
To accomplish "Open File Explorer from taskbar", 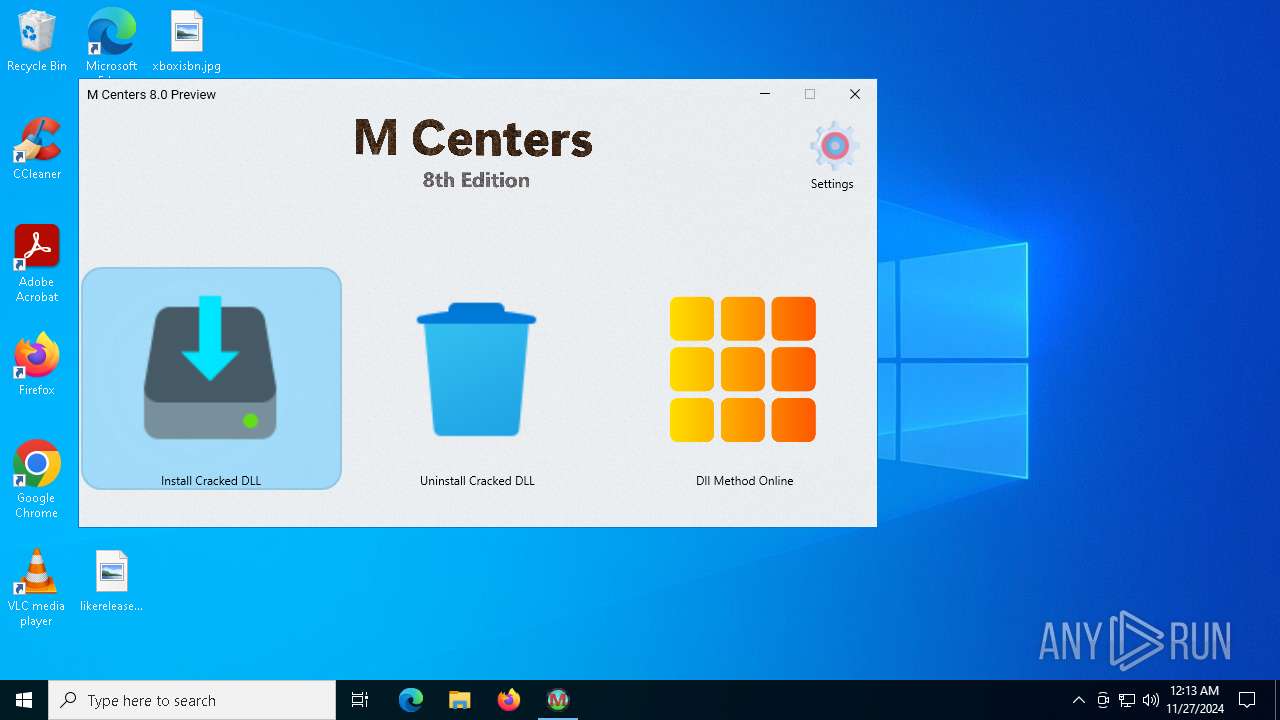I will tap(460, 700).
